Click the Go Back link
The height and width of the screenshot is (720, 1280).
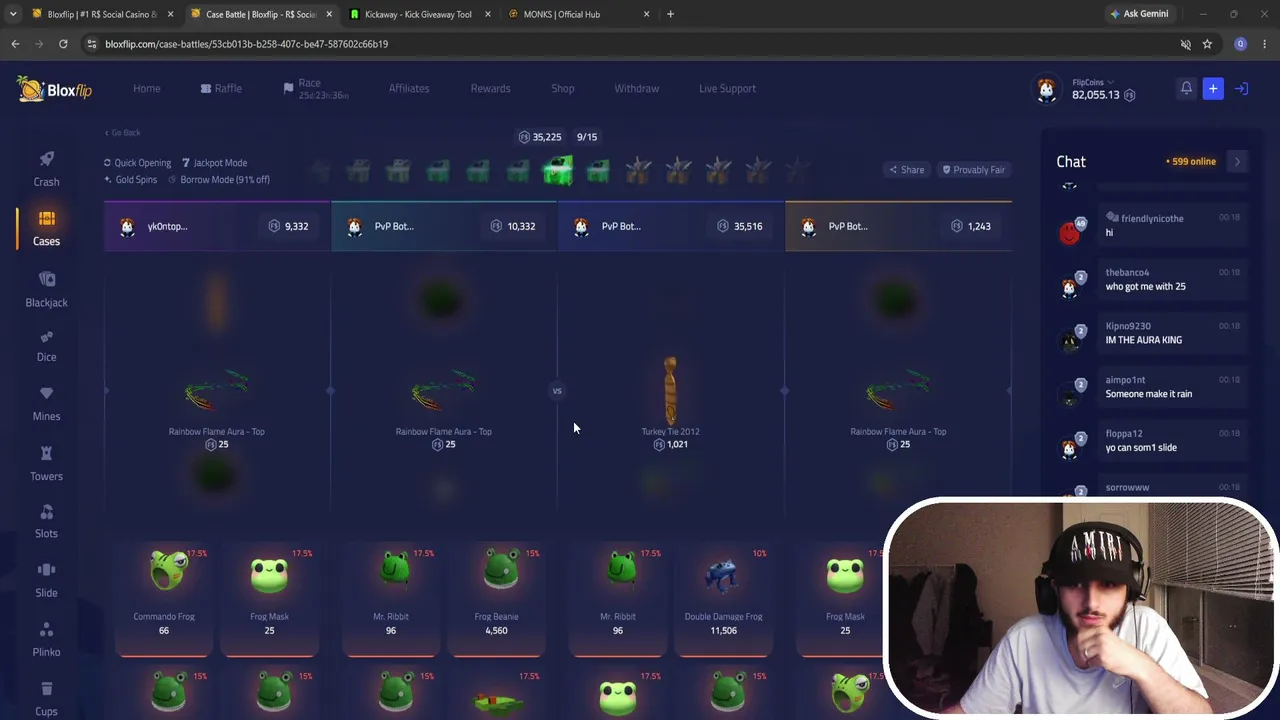tap(122, 133)
